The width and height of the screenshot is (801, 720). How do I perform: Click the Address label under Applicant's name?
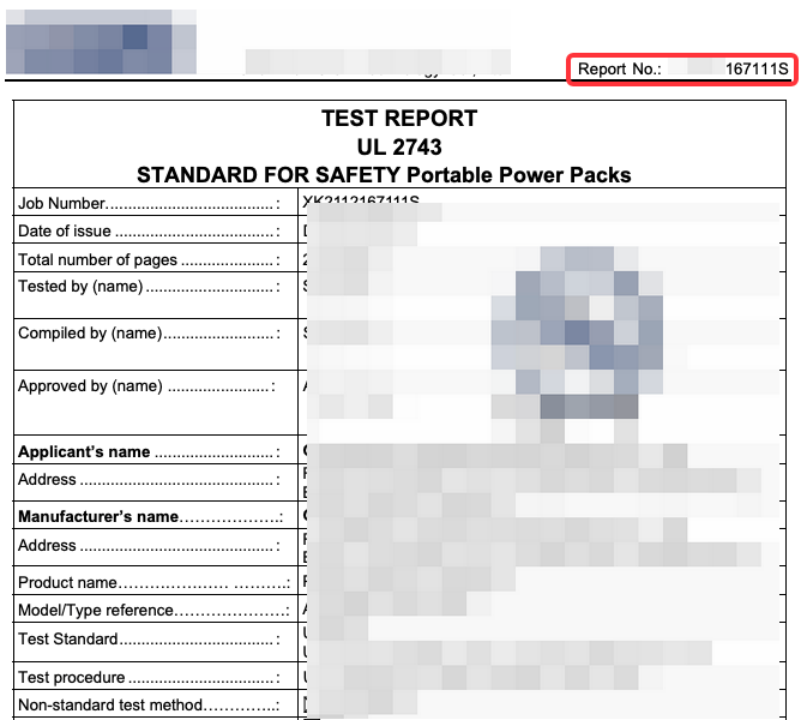[47, 480]
